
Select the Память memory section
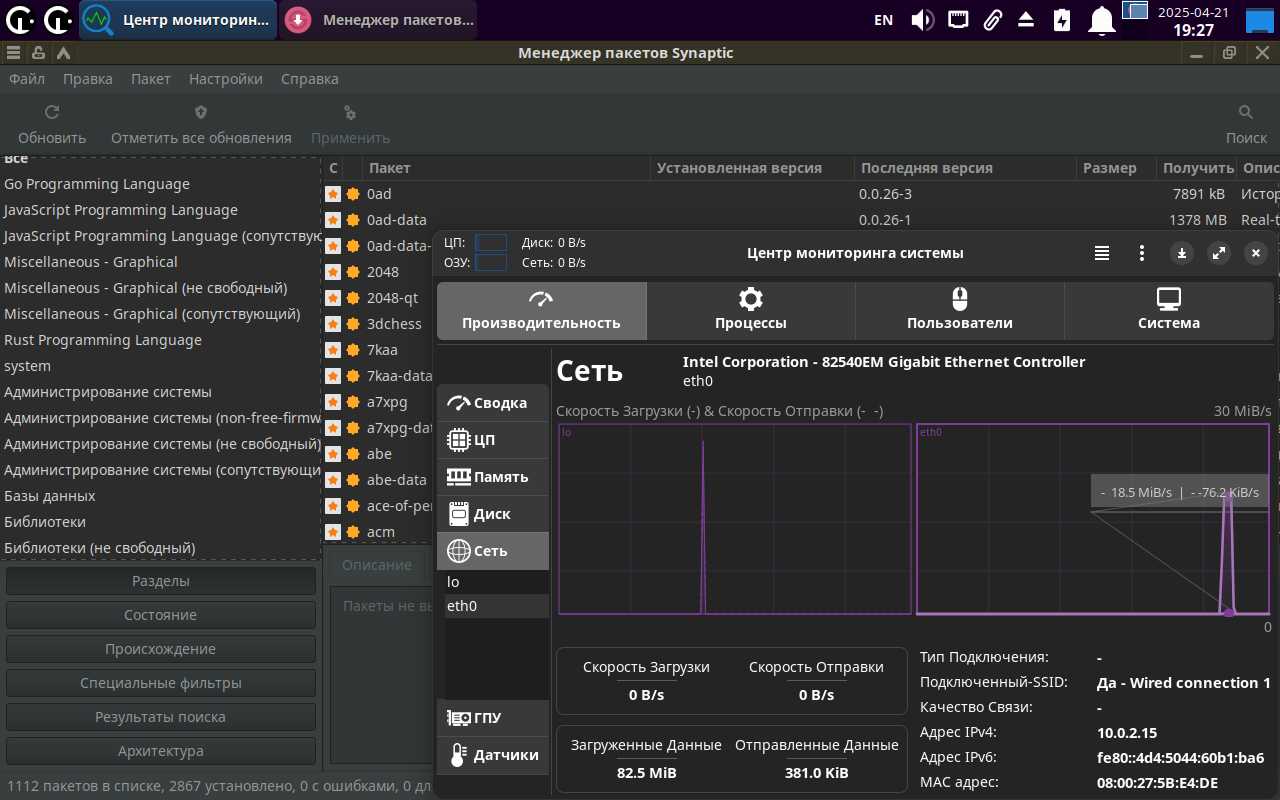[x=492, y=477]
